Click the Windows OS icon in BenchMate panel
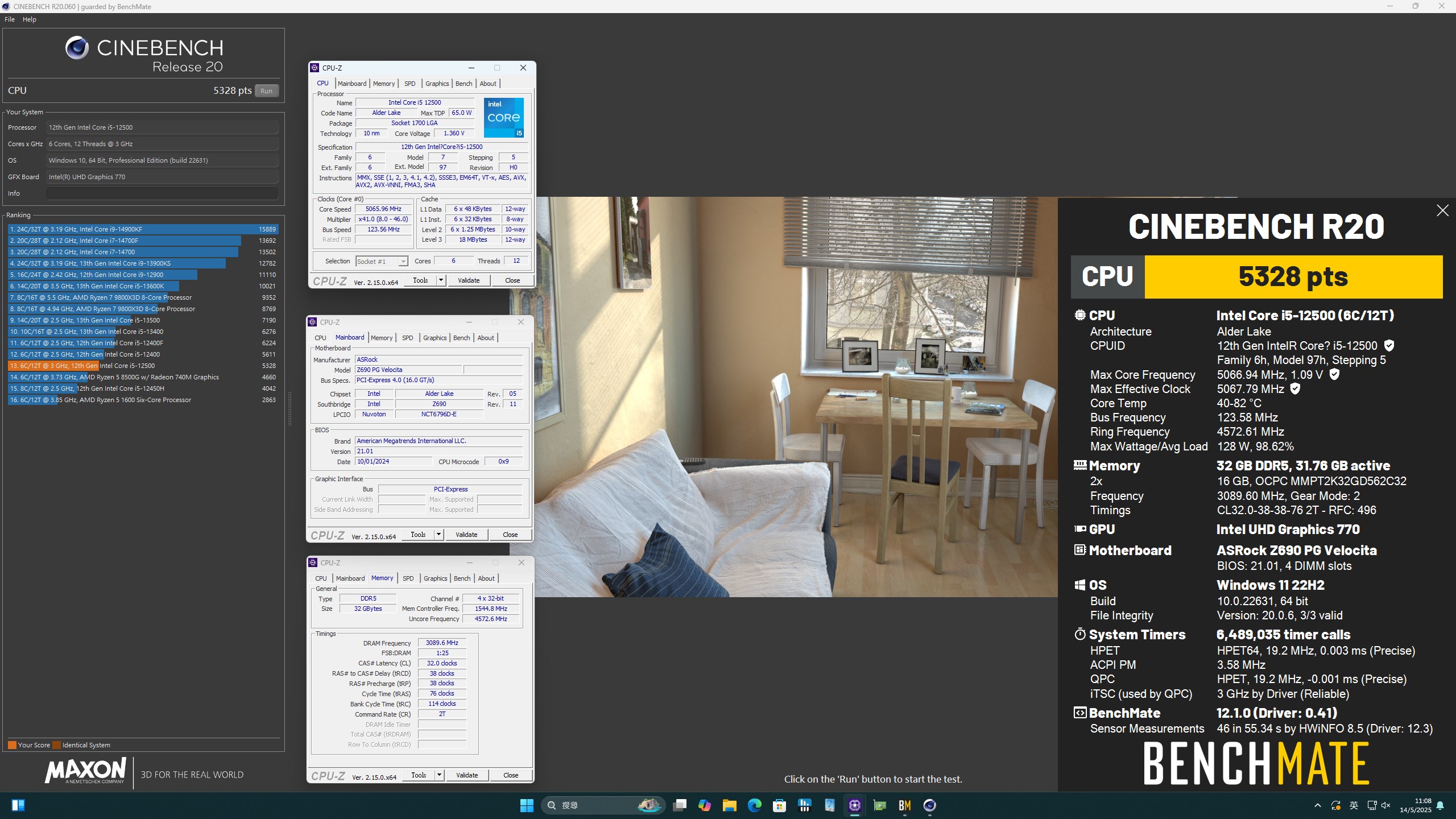 point(1079,585)
